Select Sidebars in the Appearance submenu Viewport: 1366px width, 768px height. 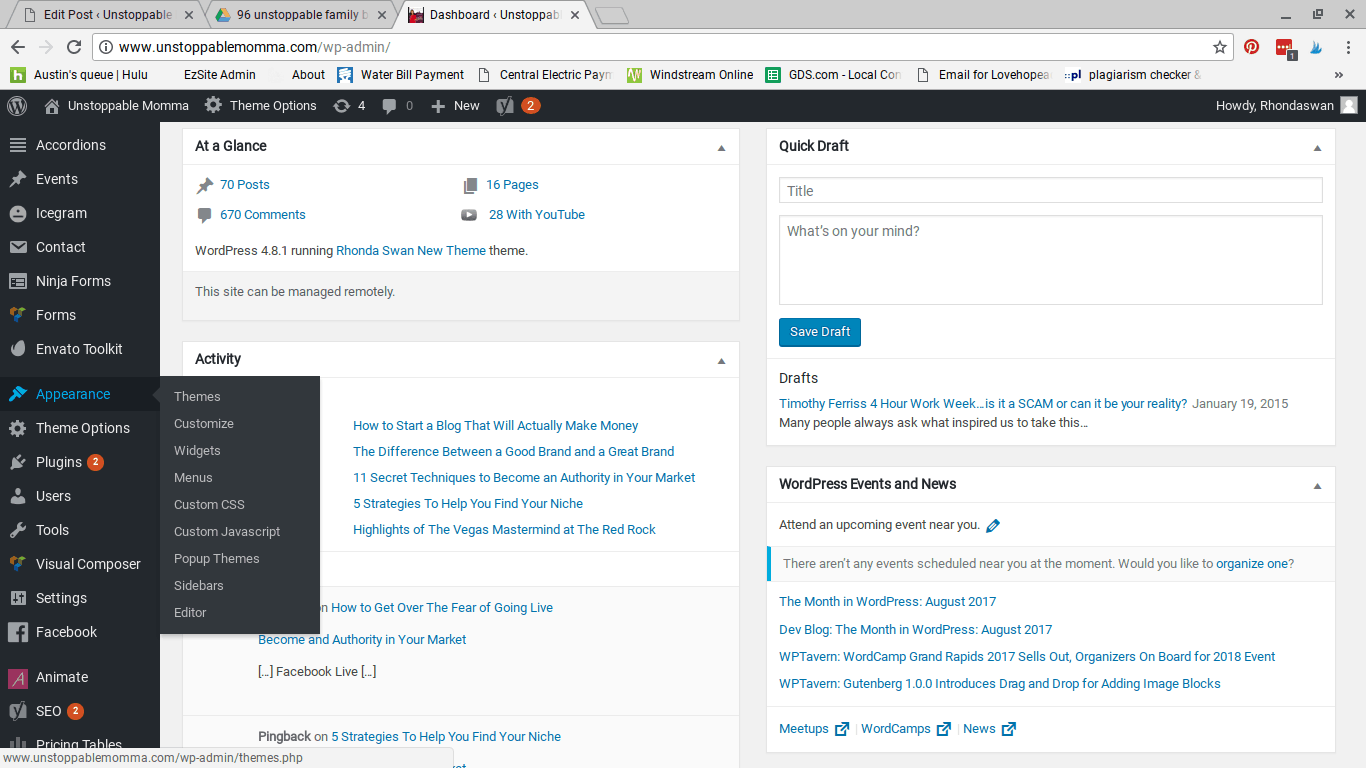tap(199, 586)
